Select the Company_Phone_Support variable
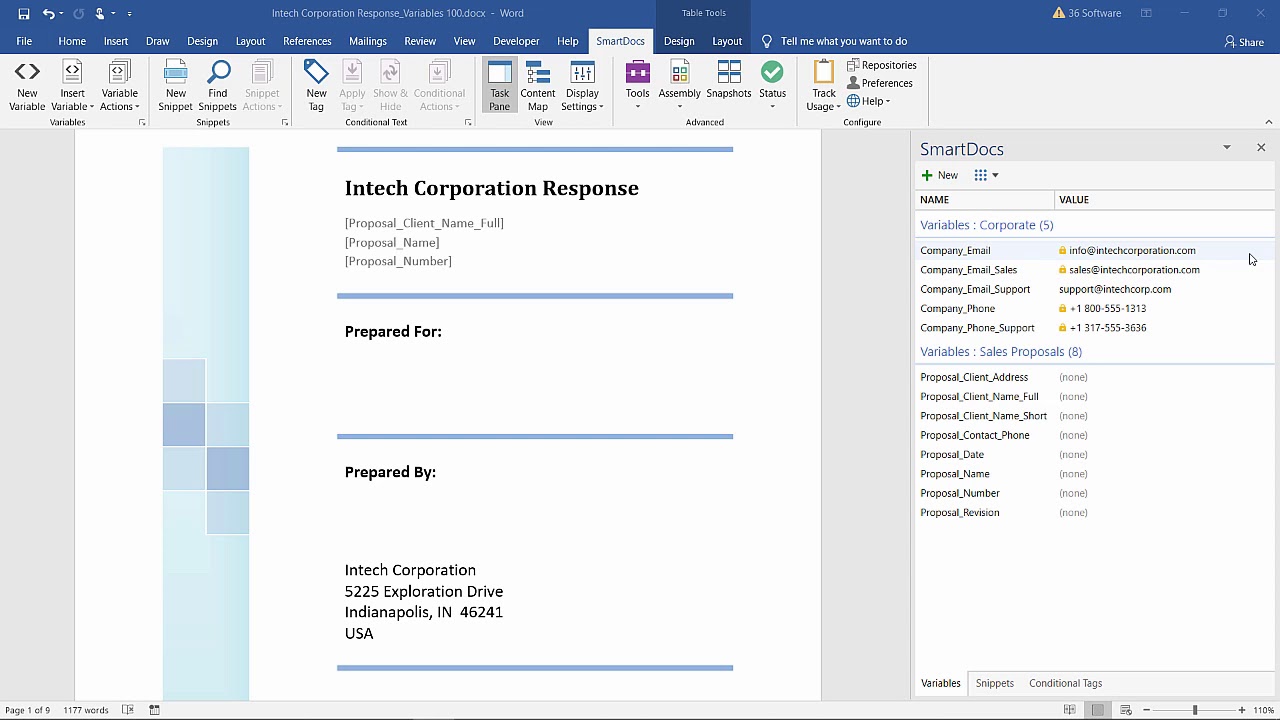 coord(1095,328)
